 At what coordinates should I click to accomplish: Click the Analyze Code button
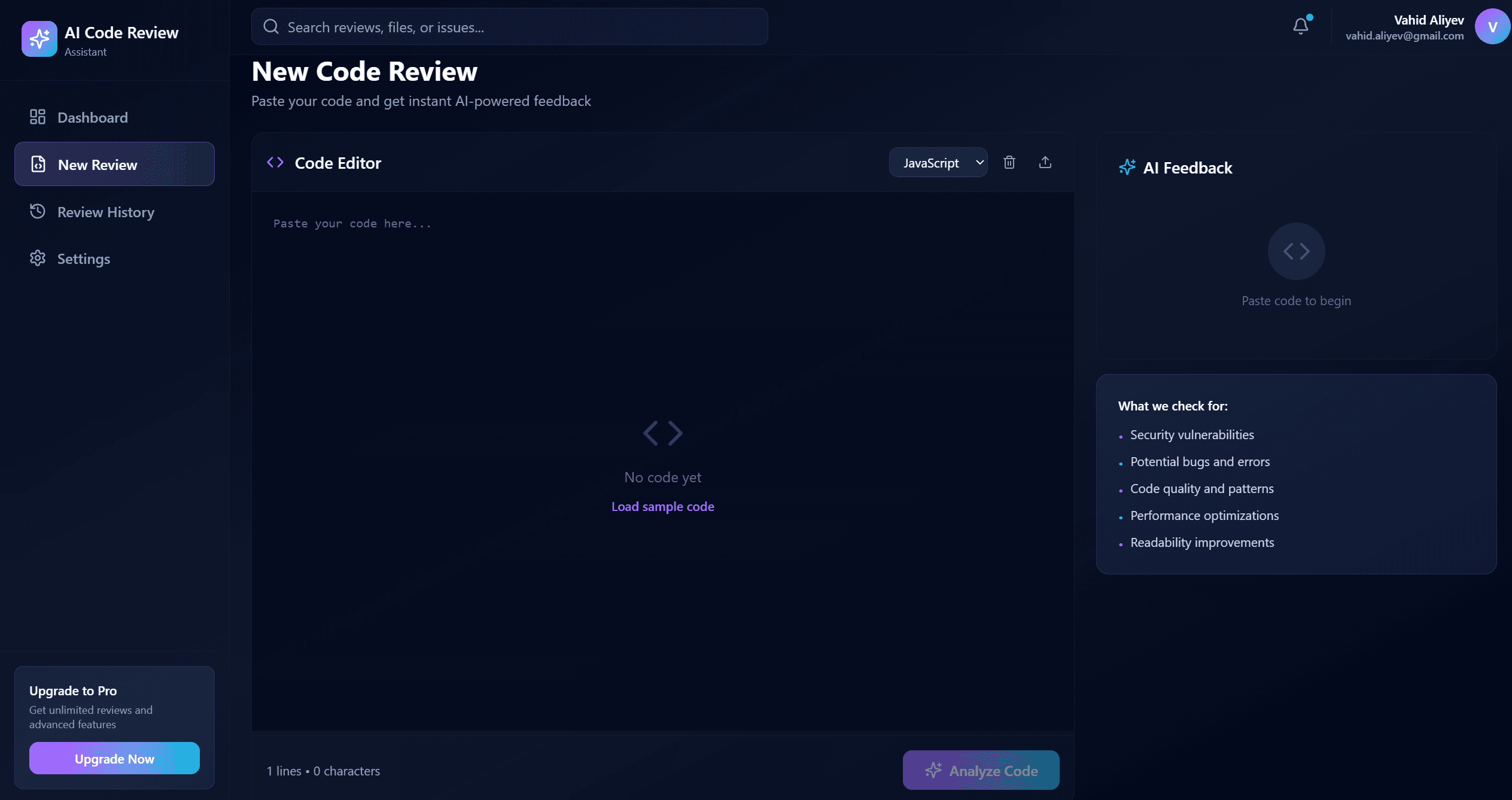click(981, 771)
